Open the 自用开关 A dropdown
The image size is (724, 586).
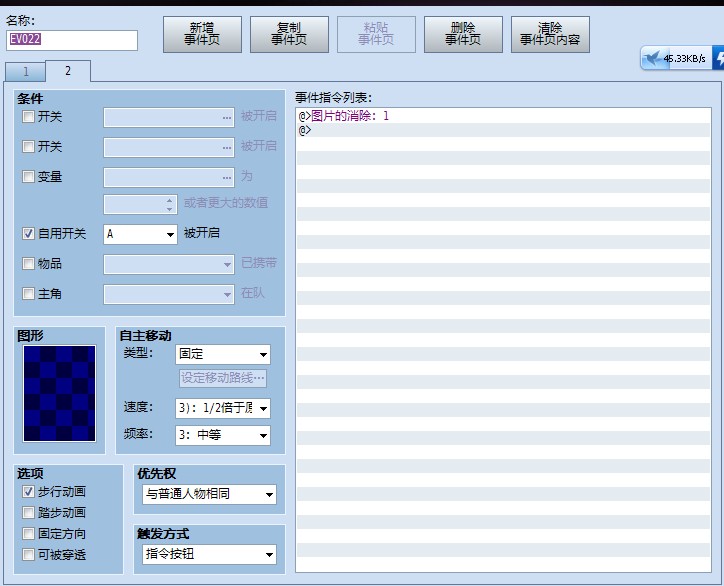[140, 234]
